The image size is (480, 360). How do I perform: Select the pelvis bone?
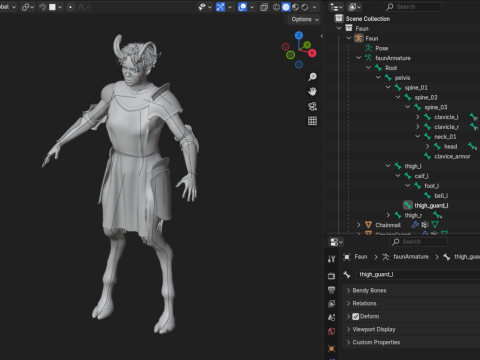click(402, 78)
